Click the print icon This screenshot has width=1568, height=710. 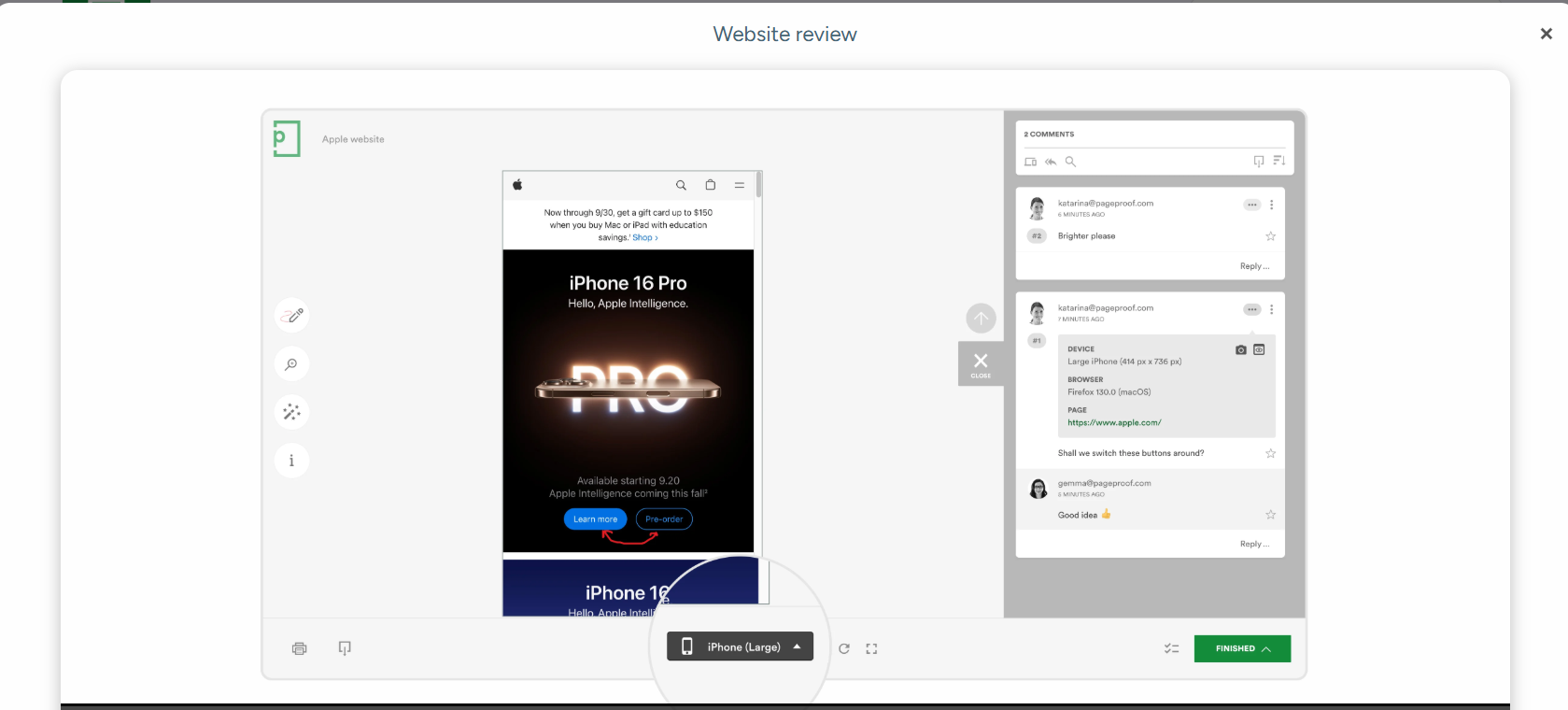point(299,648)
